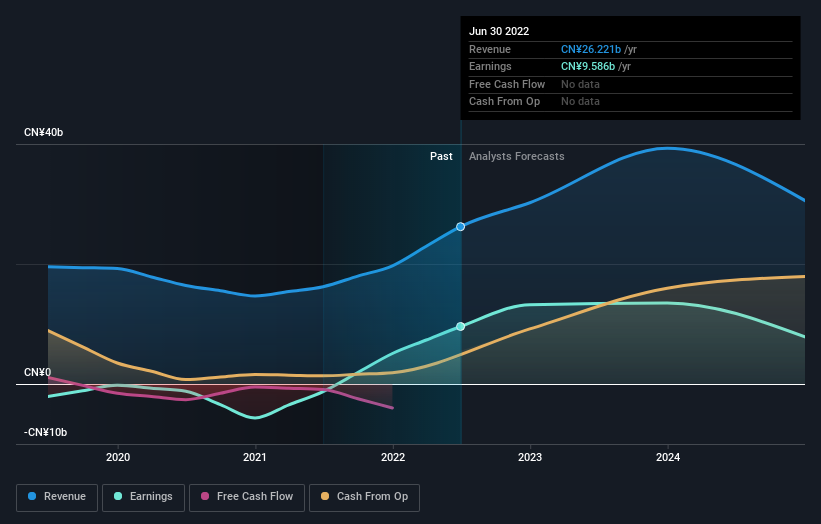The width and height of the screenshot is (821, 524).
Task: Click the -CN¥10b y-axis label
Action: tap(46, 432)
